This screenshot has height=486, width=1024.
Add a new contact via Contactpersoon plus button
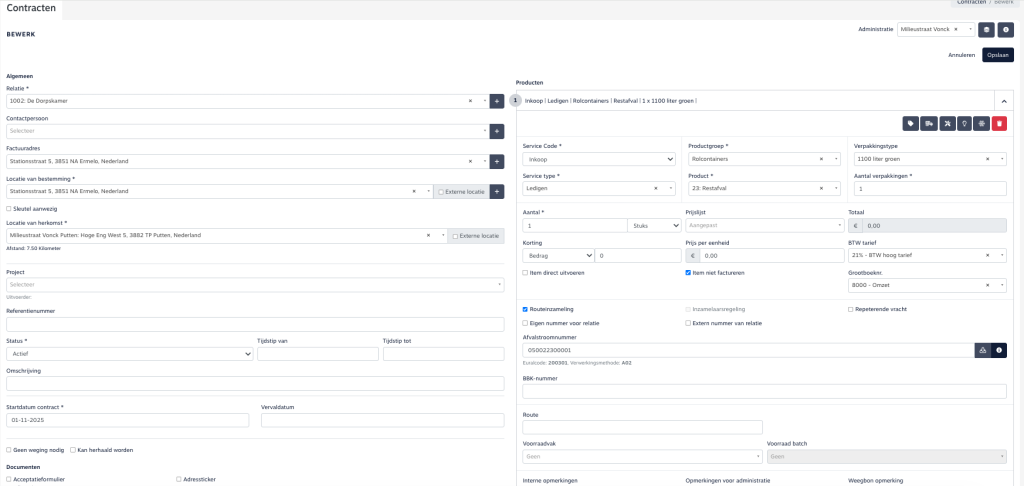click(497, 131)
